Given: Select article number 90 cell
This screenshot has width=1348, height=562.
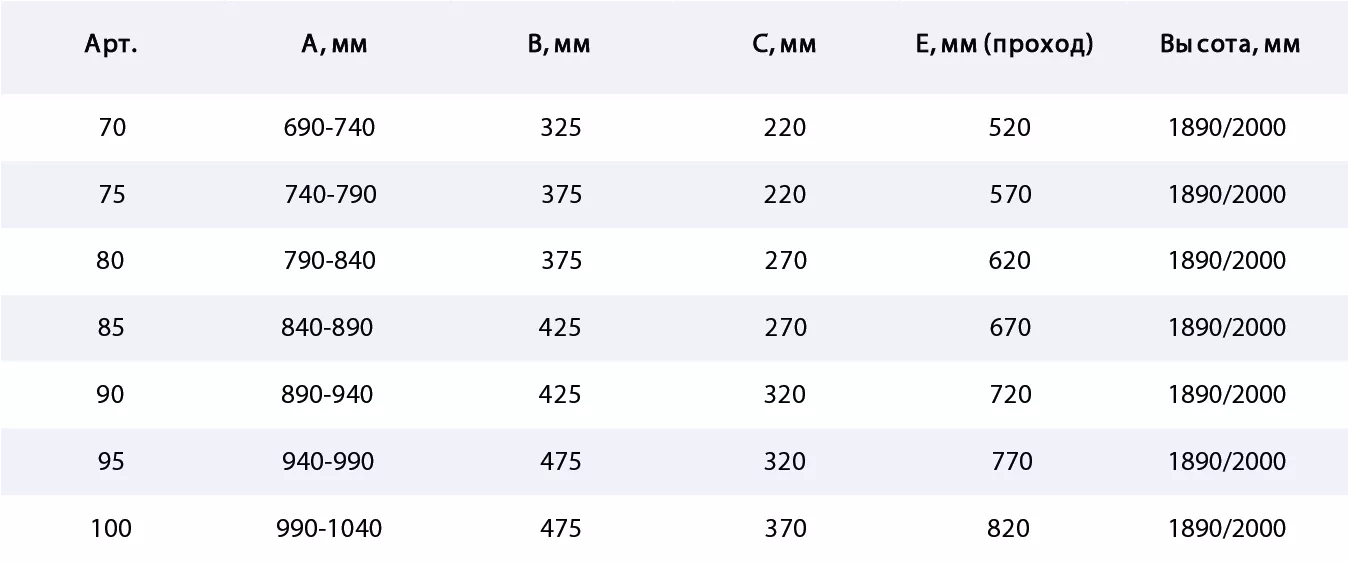Looking at the screenshot, I should click(x=111, y=395).
